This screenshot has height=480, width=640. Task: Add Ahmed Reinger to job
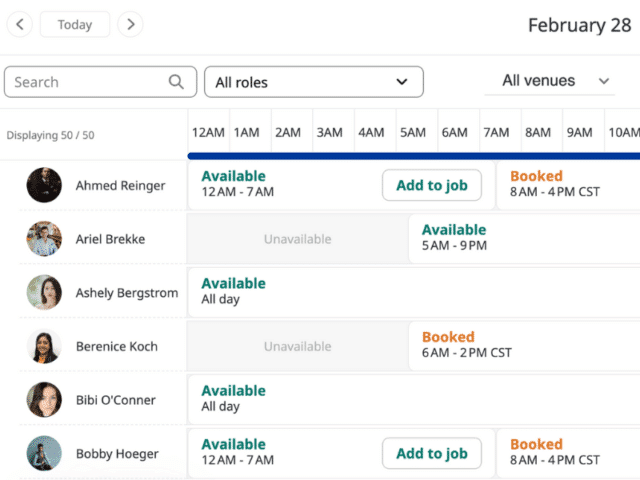point(432,185)
